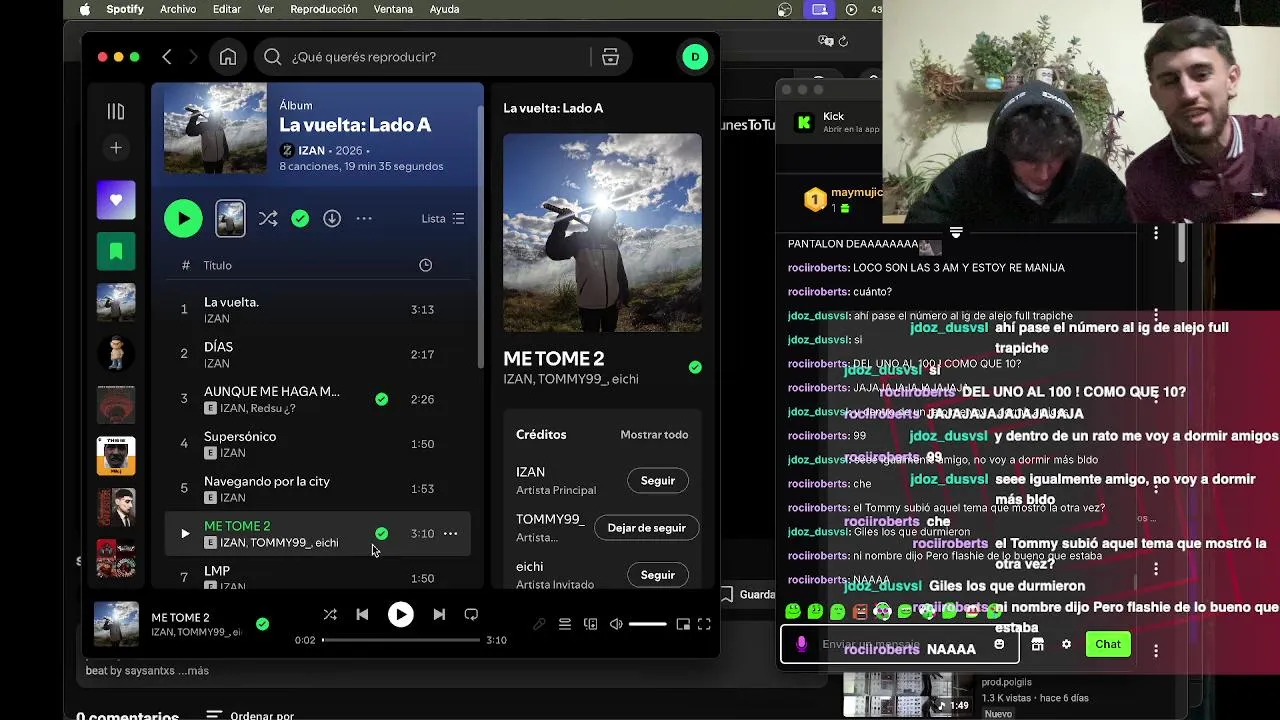Open the Editar menu
This screenshot has width=1280, height=720.
point(227,9)
